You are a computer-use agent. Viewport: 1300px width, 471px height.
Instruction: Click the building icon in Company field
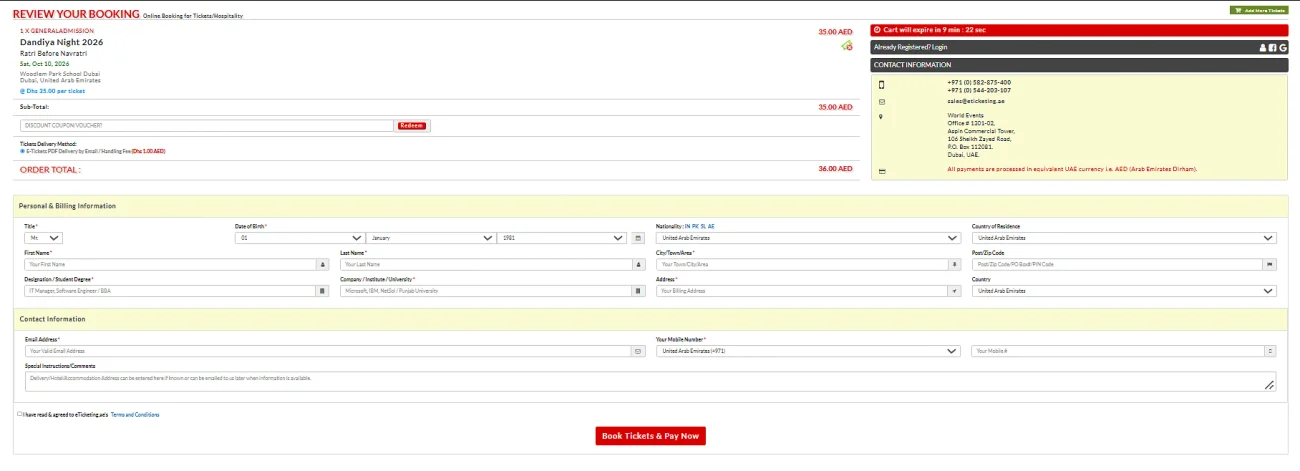[x=639, y=291]
